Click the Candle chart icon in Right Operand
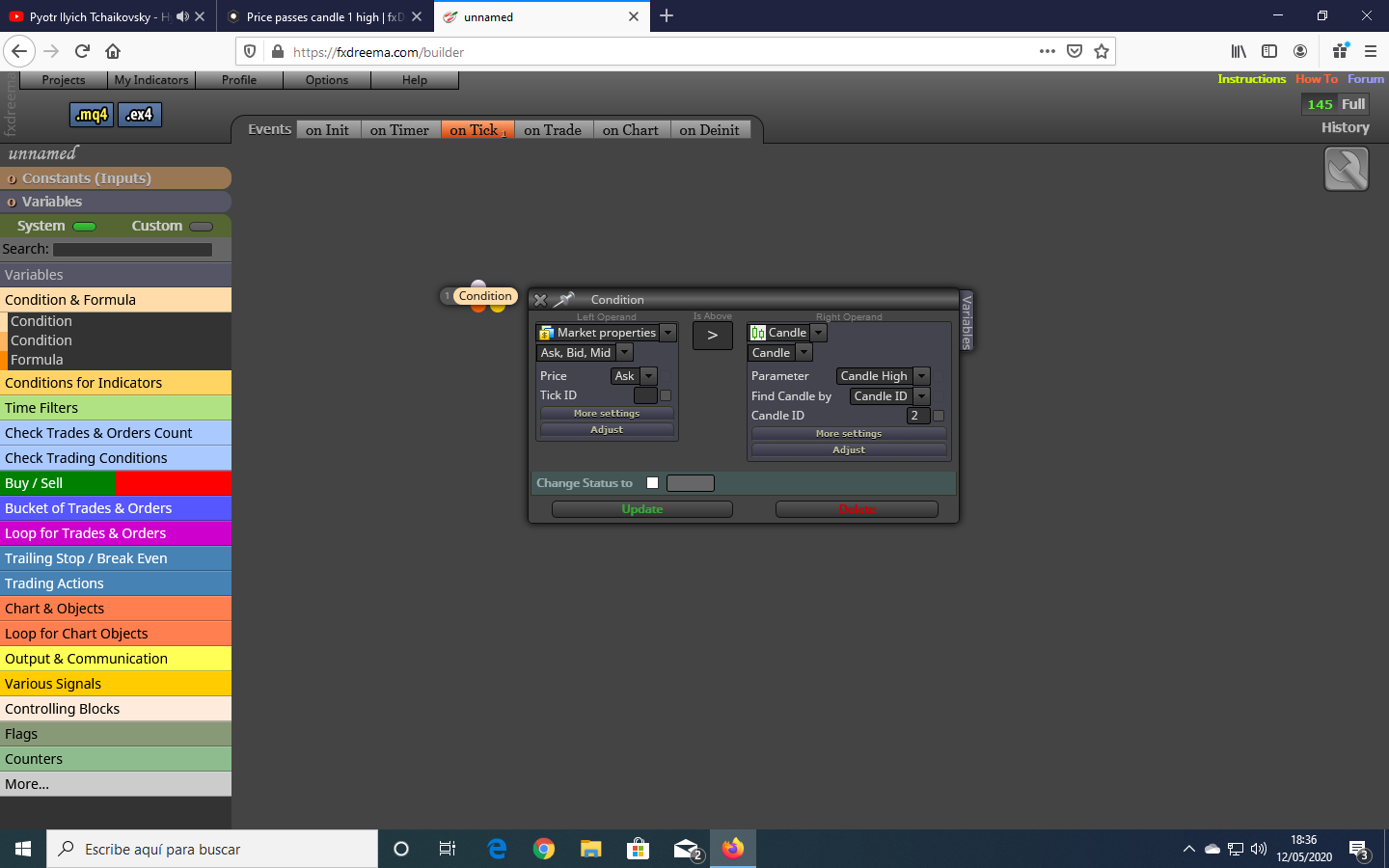The image size is (1389, 868). [x=758, y=333]
